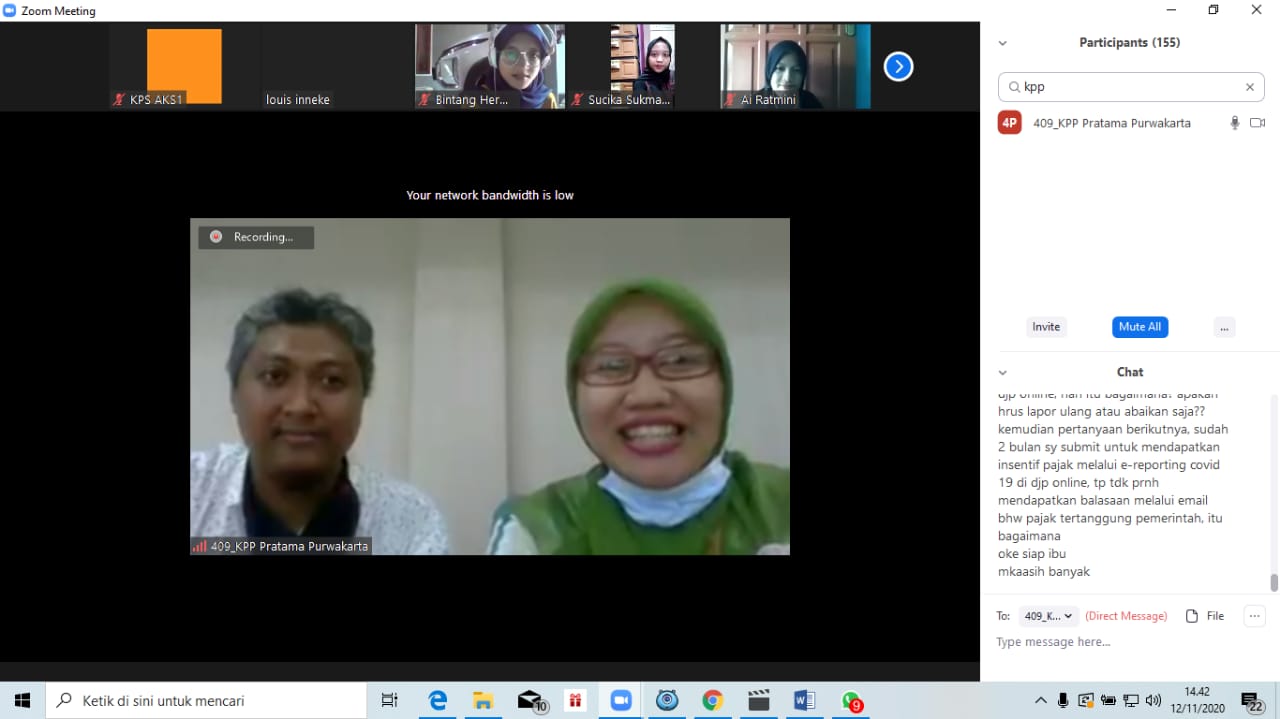The image size is (1280, 719).
Task: Clear the kpp participant search
Action: point(1249,87)
